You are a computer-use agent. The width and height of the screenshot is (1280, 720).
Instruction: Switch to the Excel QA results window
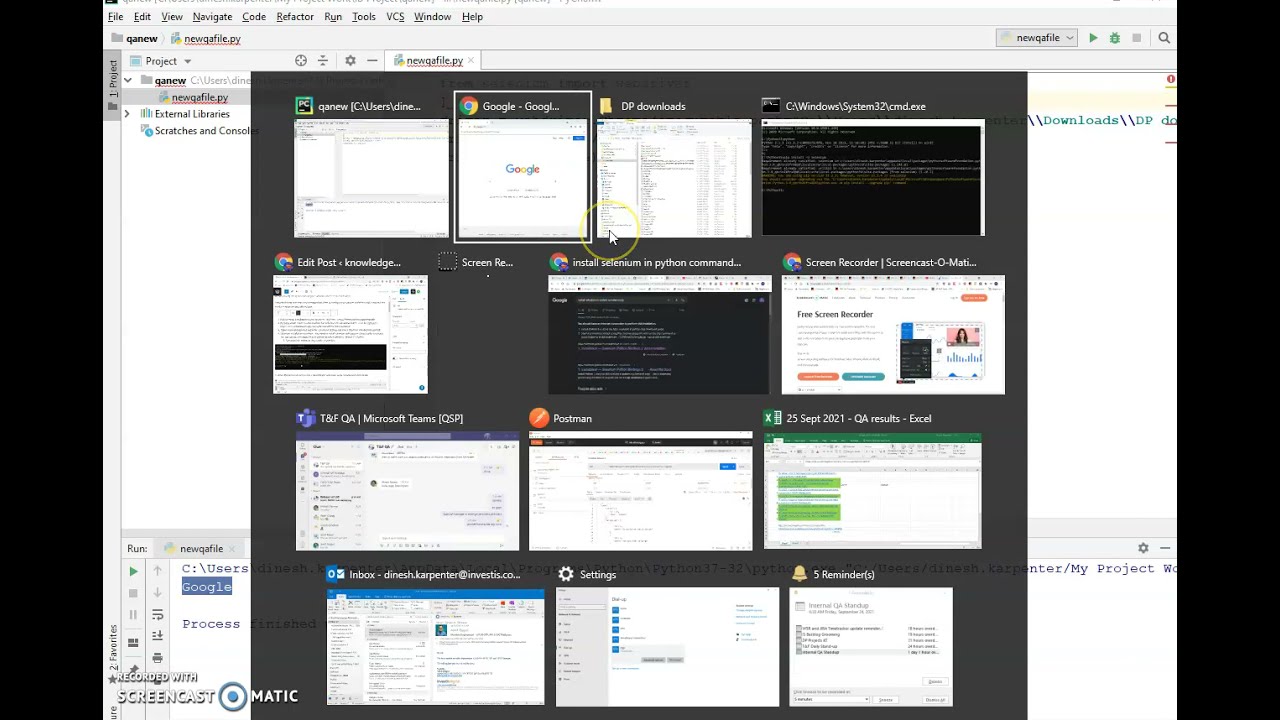tap(872, 491)
